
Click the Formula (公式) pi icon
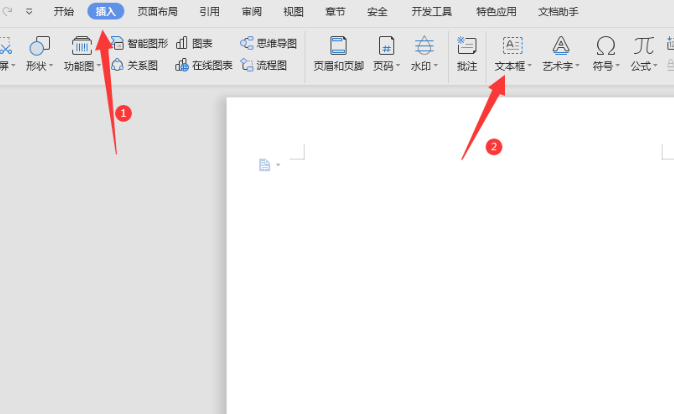tap(643, 46)
